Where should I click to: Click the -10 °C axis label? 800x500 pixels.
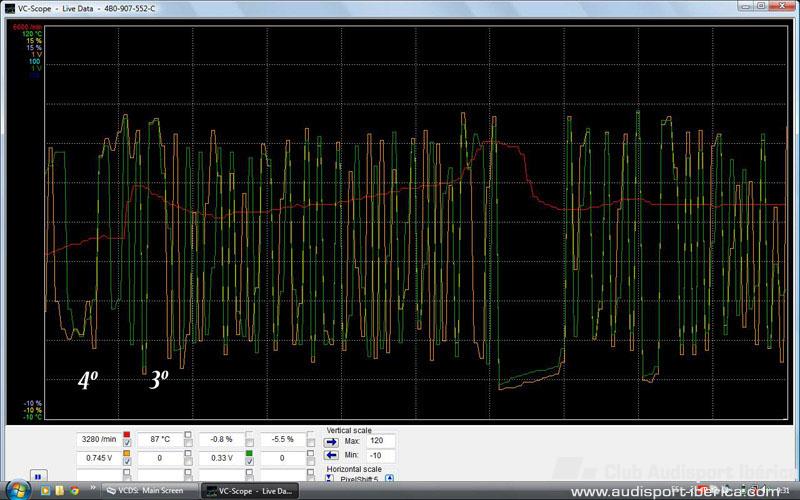click(x=33, y=417)
